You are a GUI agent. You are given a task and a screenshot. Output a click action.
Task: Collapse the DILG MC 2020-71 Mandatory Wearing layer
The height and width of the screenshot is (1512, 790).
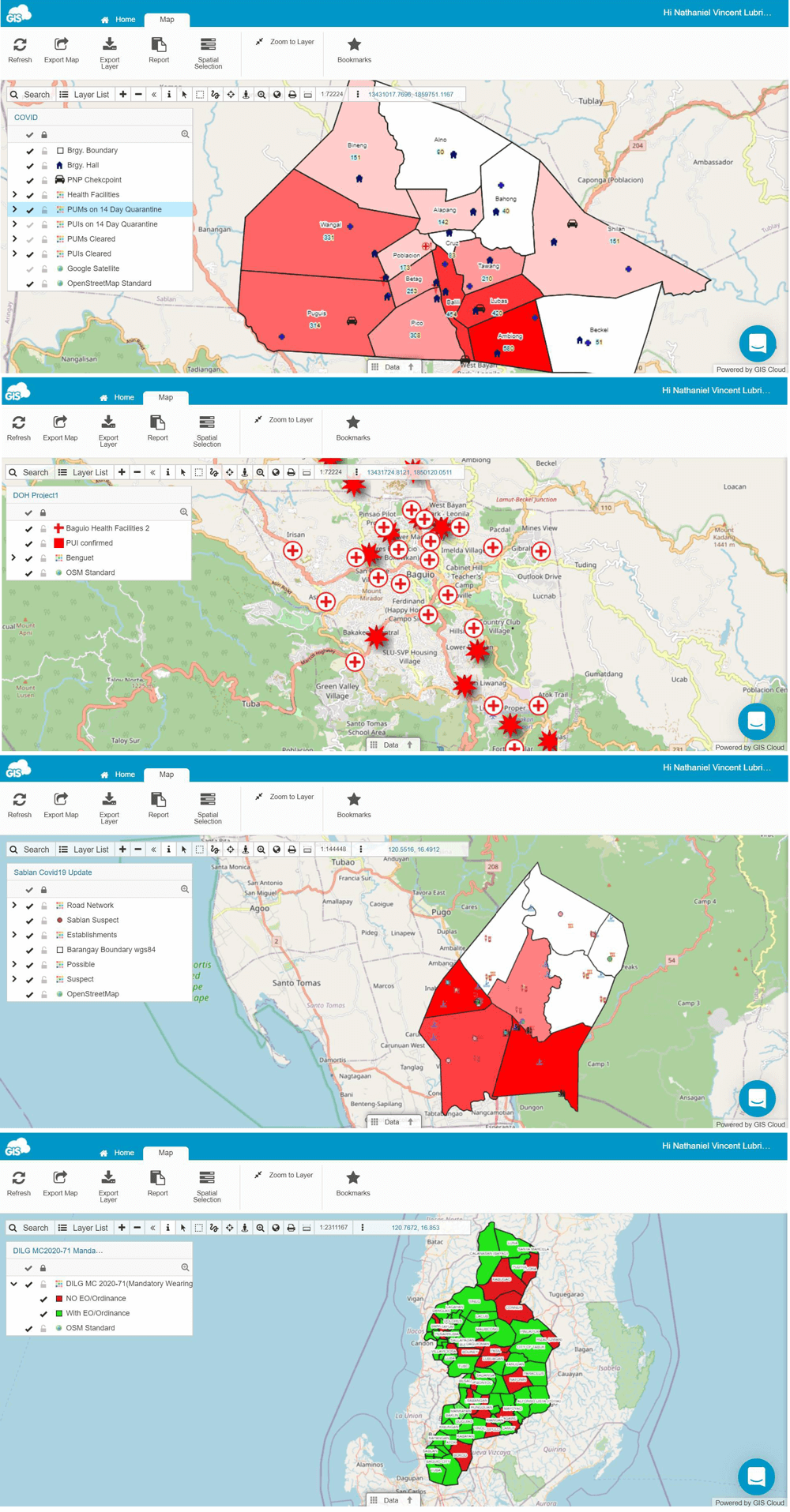tap(13, 1284)
